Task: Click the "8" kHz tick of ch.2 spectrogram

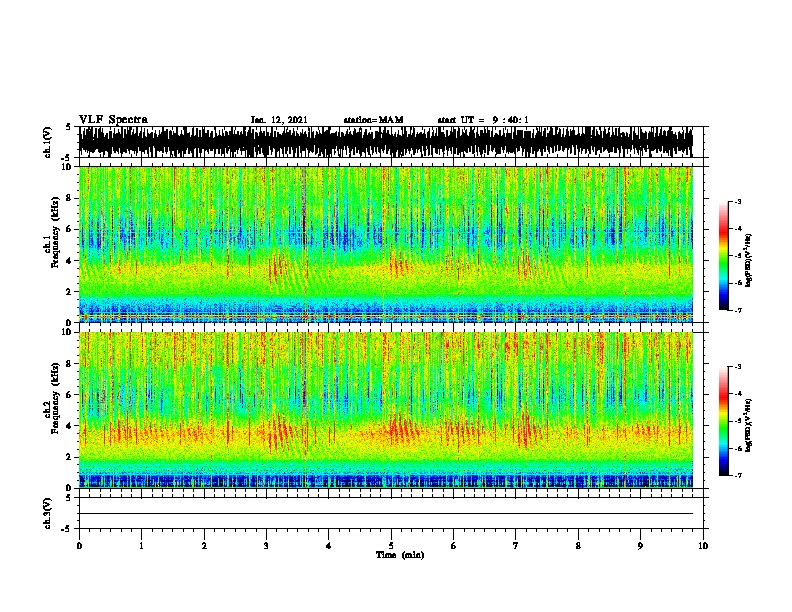Action: [70, 364]
